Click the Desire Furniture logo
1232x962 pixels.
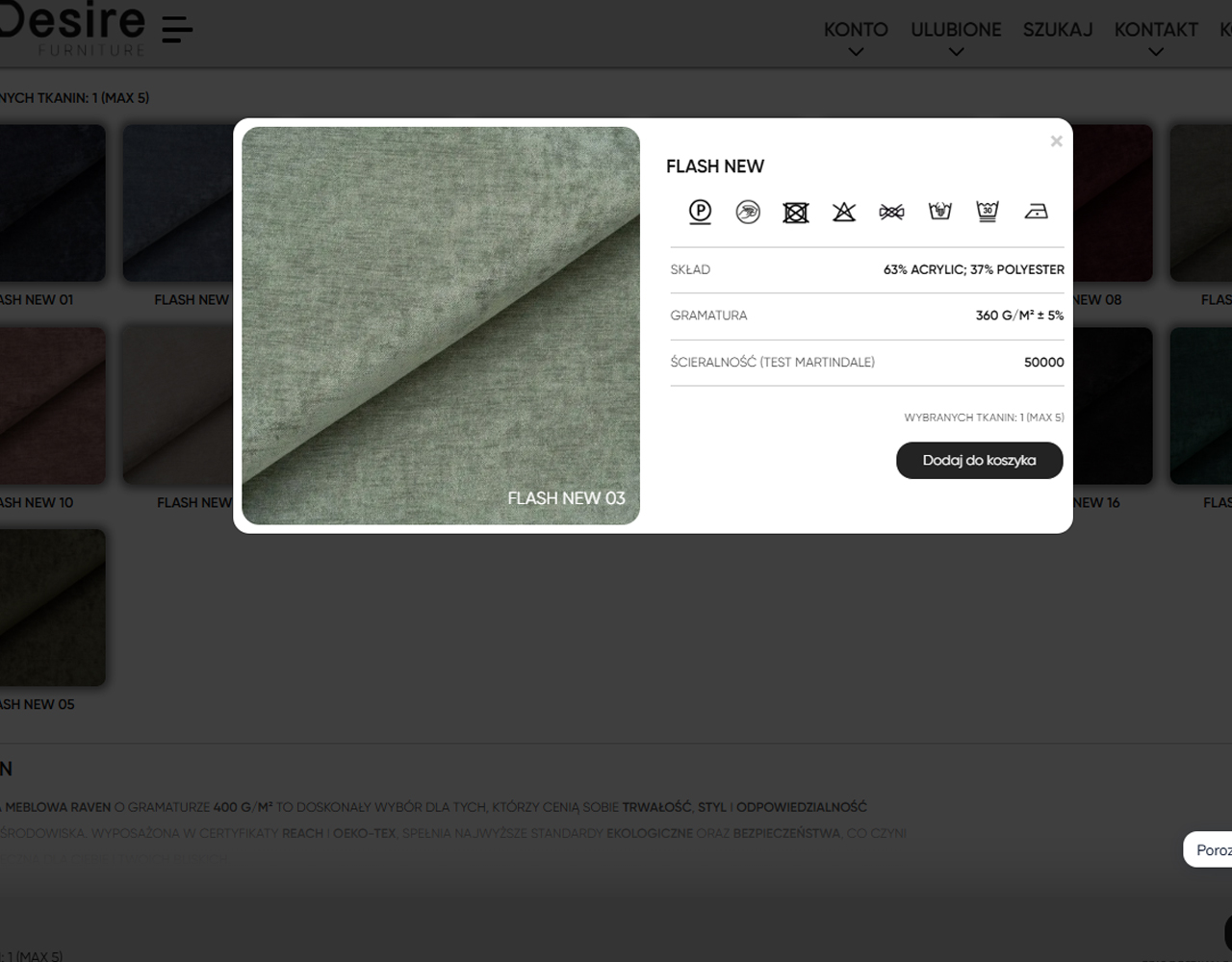pos(72,29)
